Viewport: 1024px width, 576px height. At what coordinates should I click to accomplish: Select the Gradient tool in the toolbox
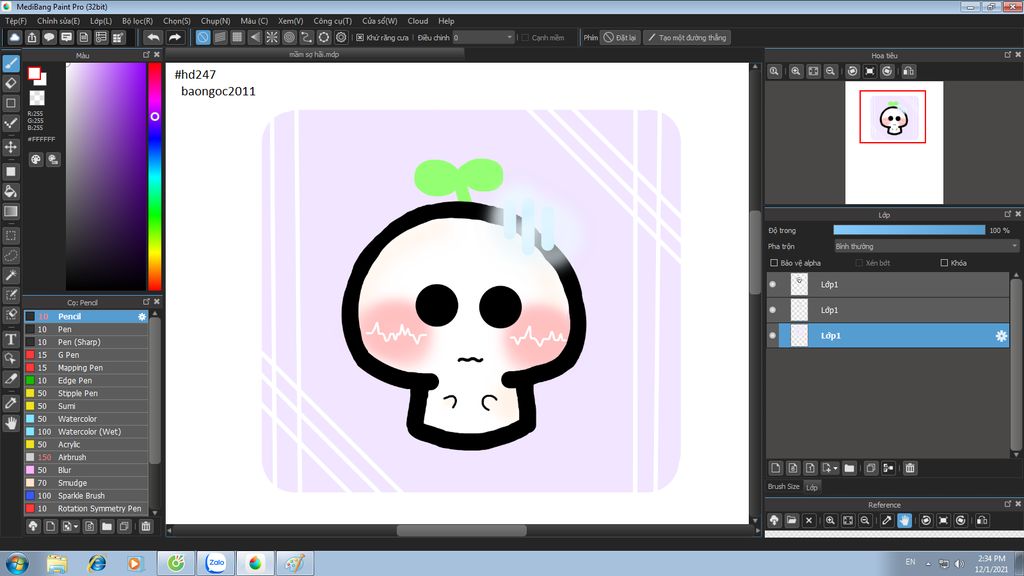point(11,211)
